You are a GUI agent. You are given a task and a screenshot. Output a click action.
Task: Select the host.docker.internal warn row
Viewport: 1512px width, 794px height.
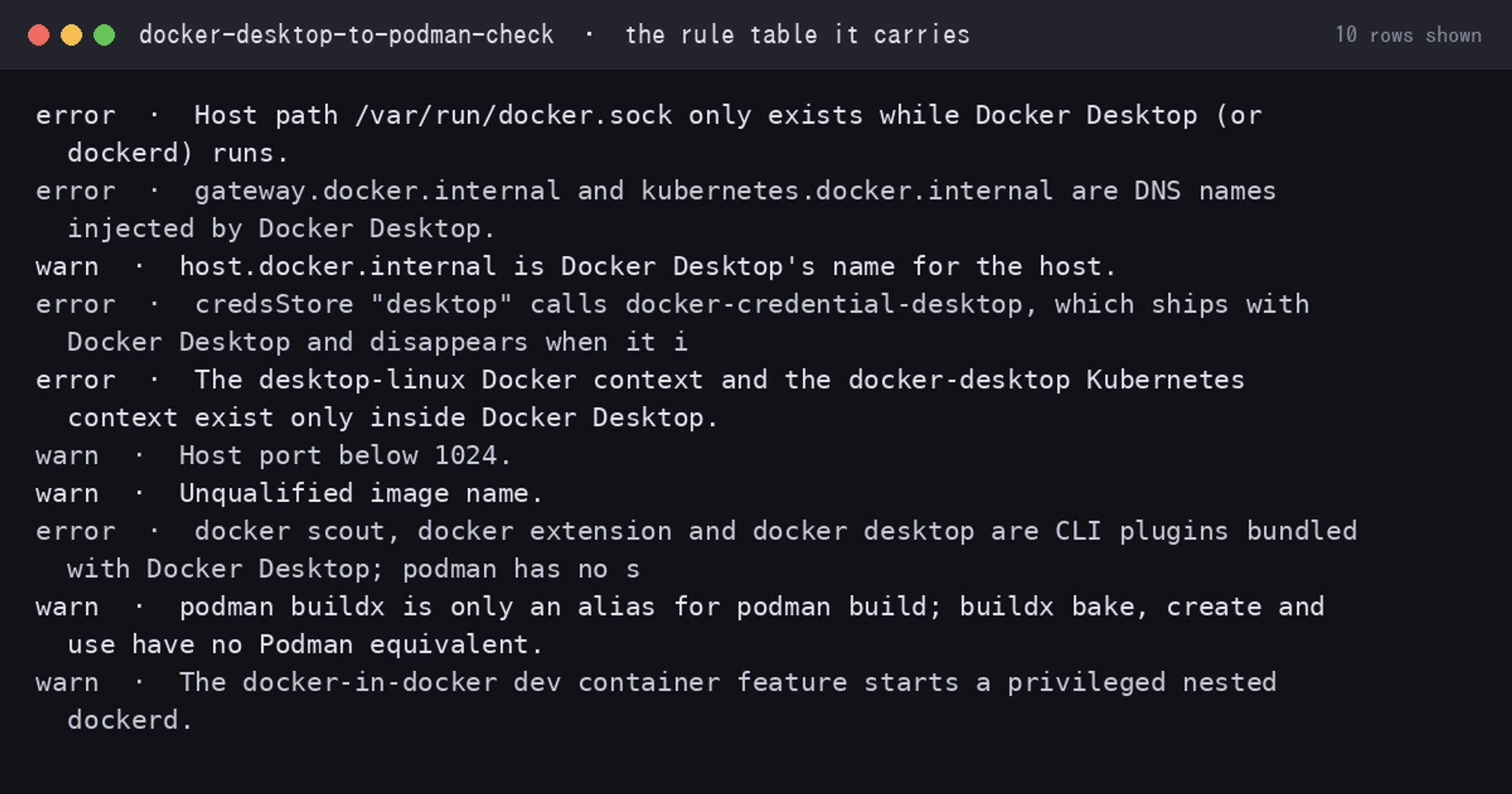[x=756, y=266]
